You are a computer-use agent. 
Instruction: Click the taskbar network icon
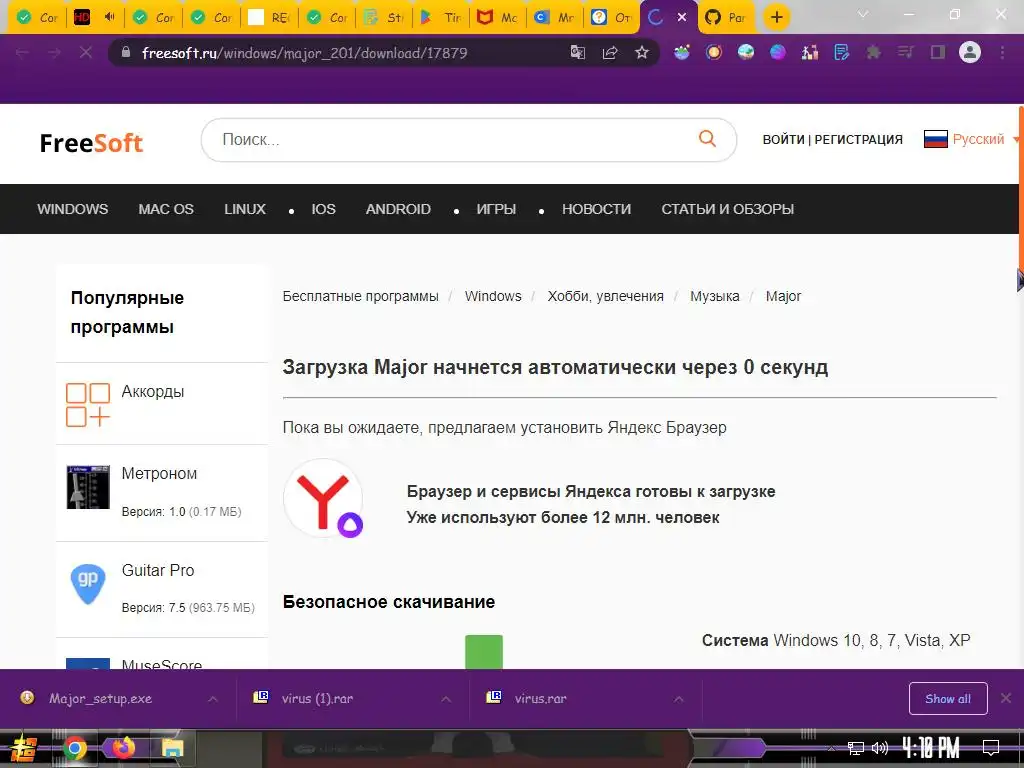coord(855,748)
